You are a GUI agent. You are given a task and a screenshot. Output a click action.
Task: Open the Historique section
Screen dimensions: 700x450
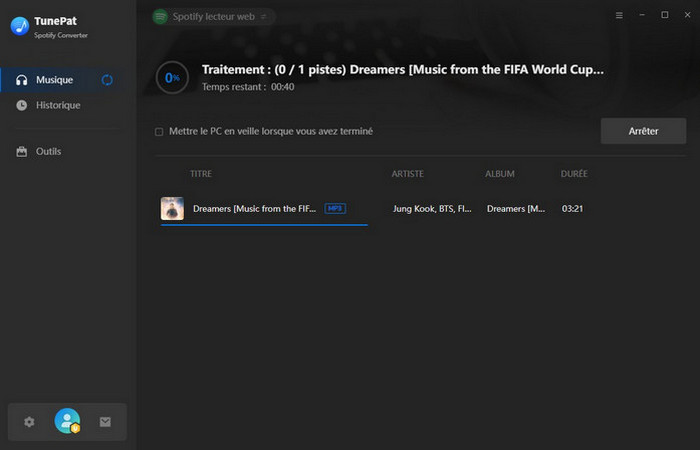pos(58,105)
